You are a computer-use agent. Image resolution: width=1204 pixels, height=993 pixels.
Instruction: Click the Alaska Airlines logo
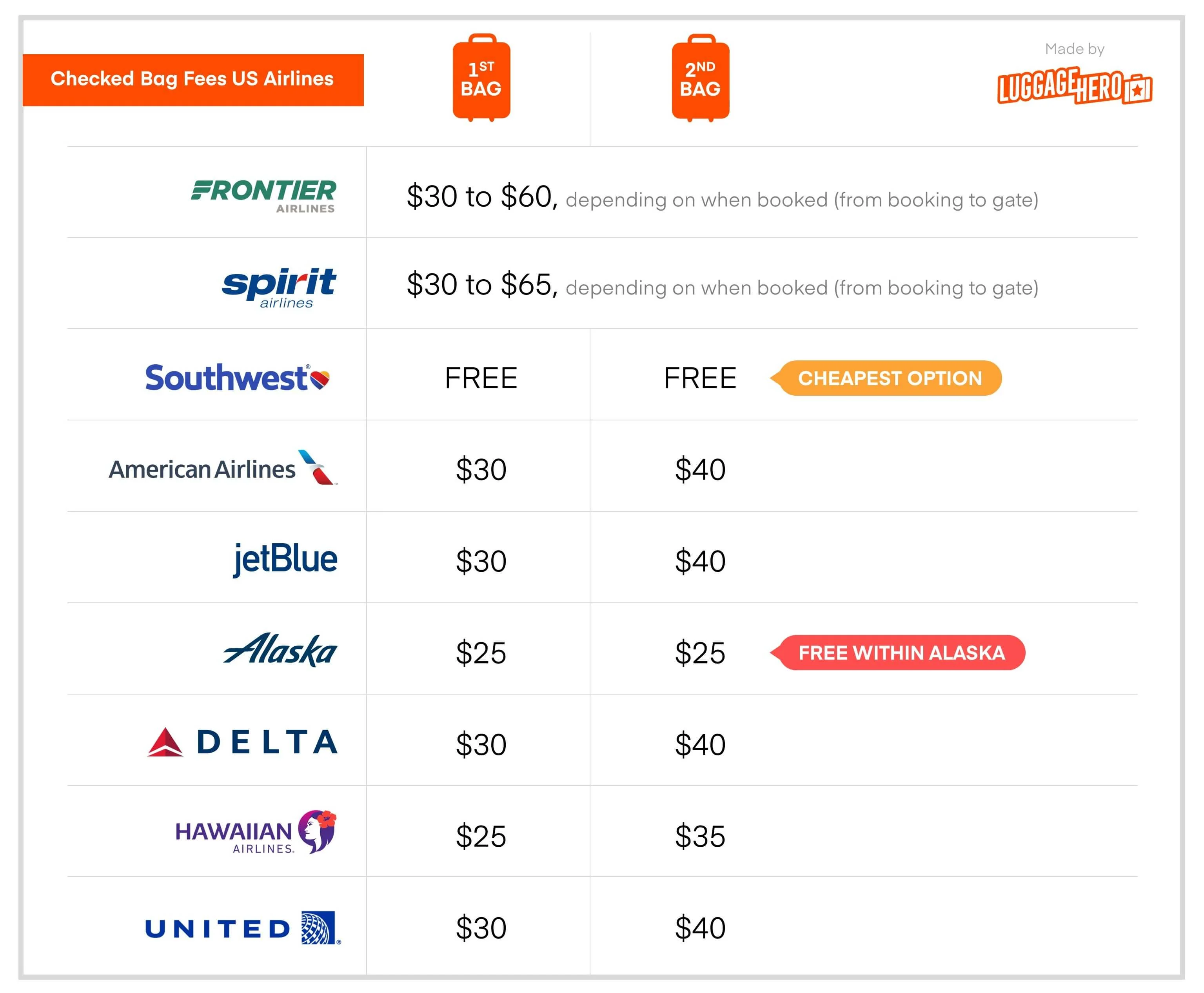(x=280, y=650)
